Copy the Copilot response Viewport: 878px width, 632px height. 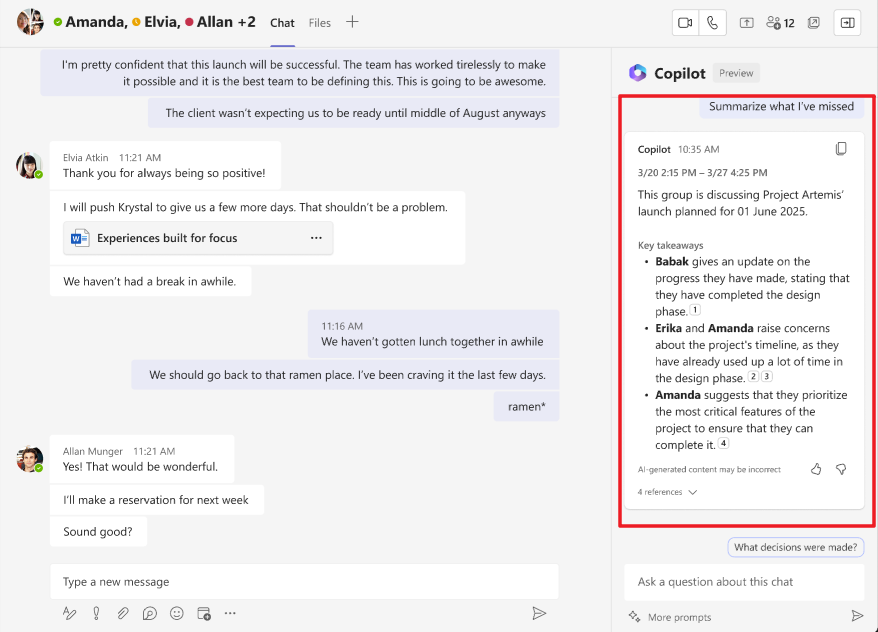(841, 149)
